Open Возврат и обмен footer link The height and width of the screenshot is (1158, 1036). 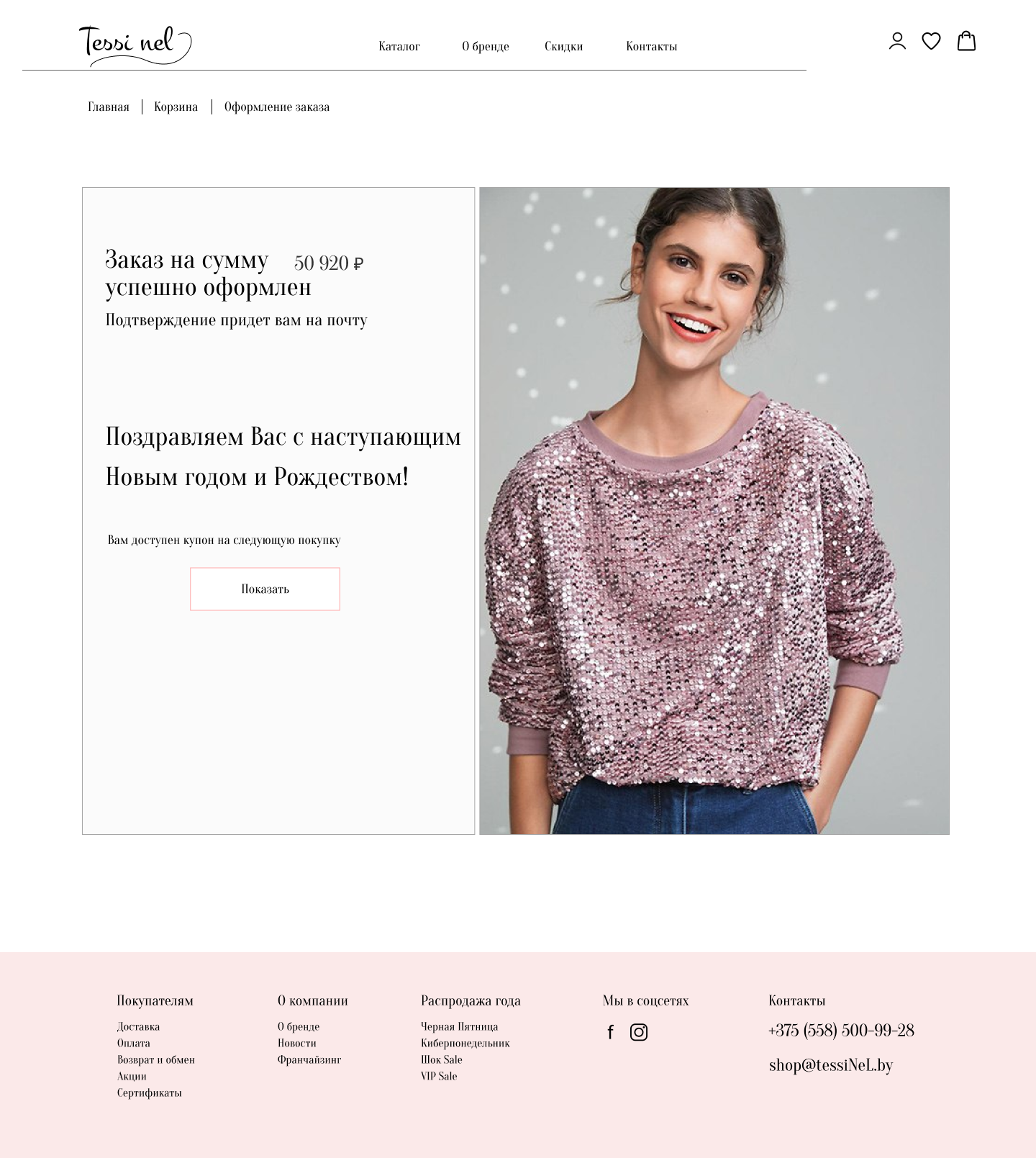pos(156,1059)
